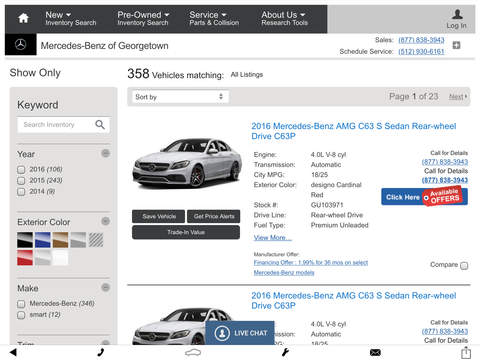Tap the back arrow in bottom bar
Viewport: 480px width, 360px height.
[13, 352]
